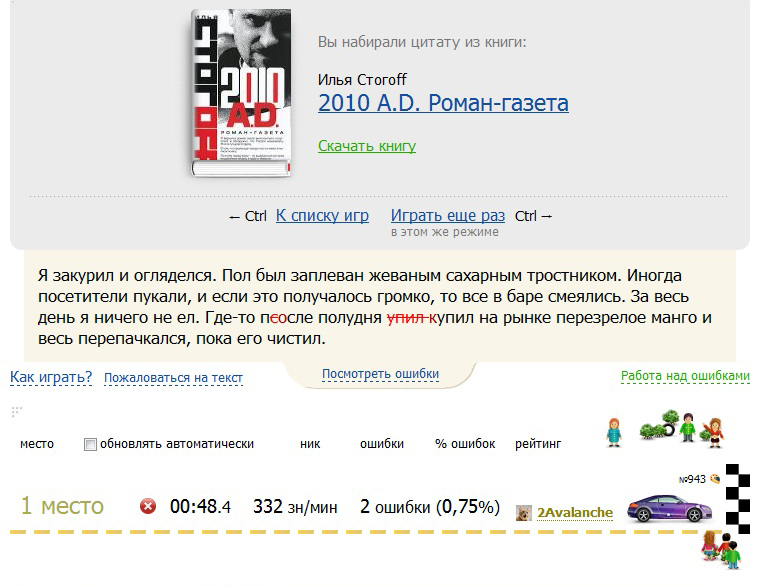The width and height of the screenshot is (763, 586).
Task: Click the drag handle dots above results table
Action: (x=17, y=412)
